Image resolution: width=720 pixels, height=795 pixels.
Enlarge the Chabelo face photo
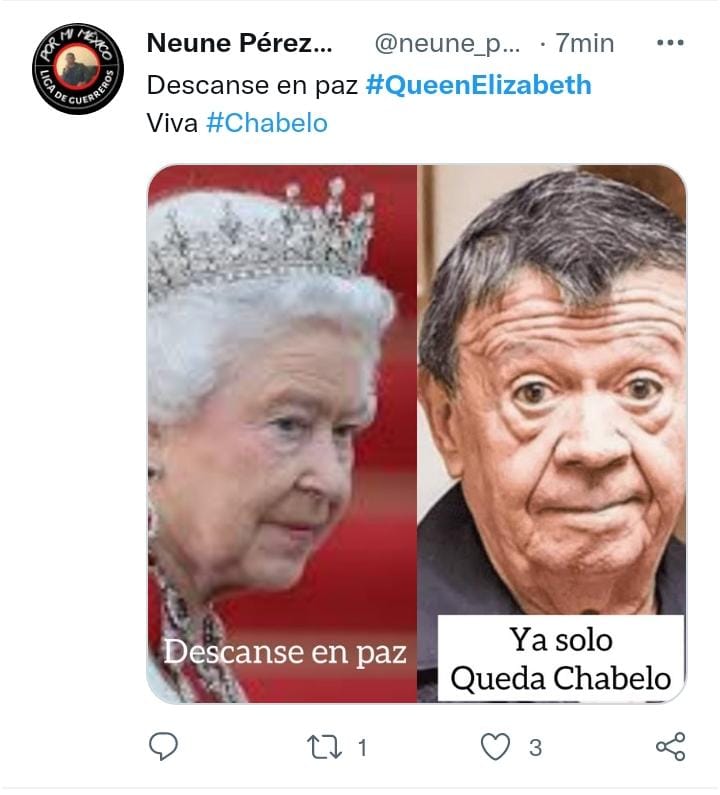[552, 433]
